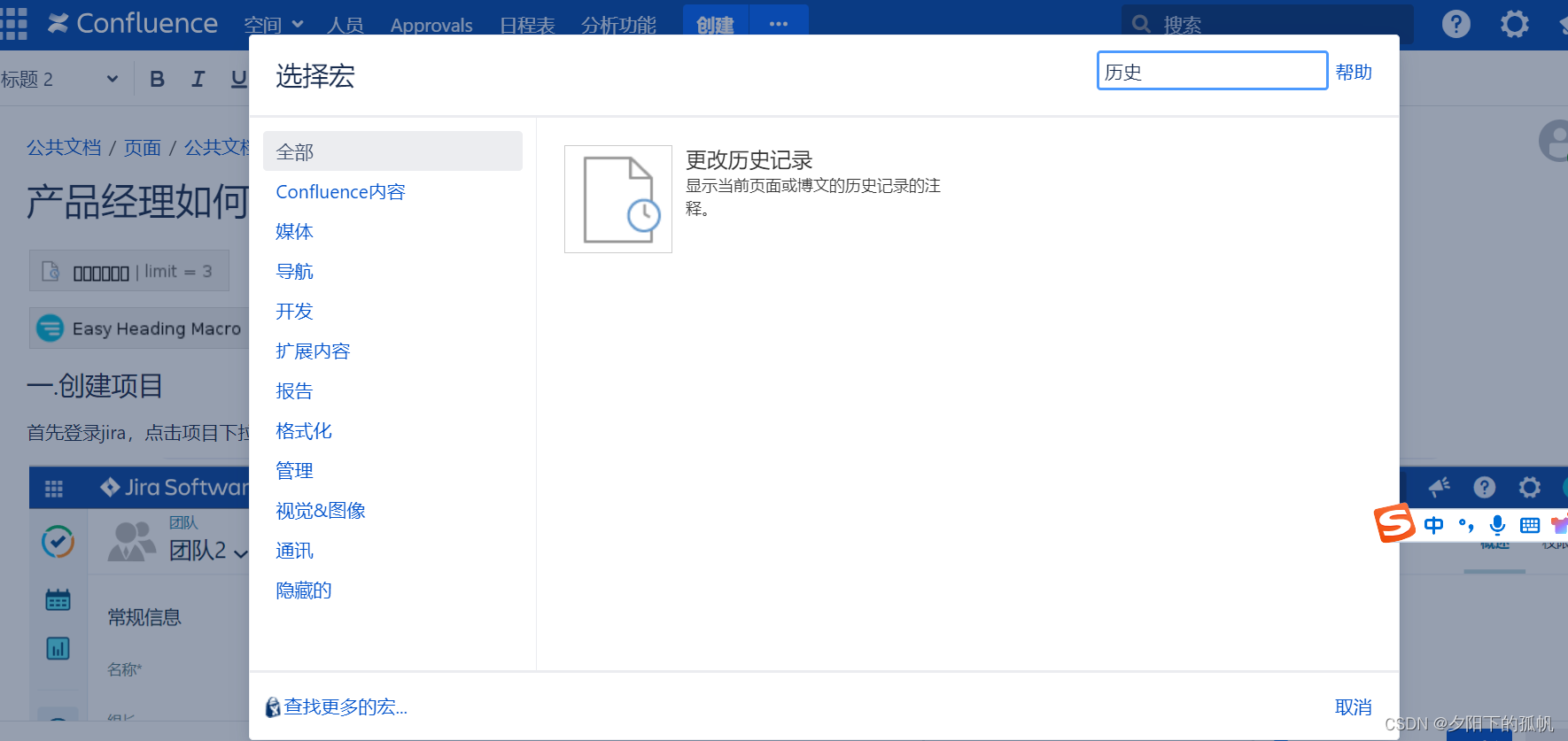Click the Confluence logo
The image size is (1568, 741).
133,23
